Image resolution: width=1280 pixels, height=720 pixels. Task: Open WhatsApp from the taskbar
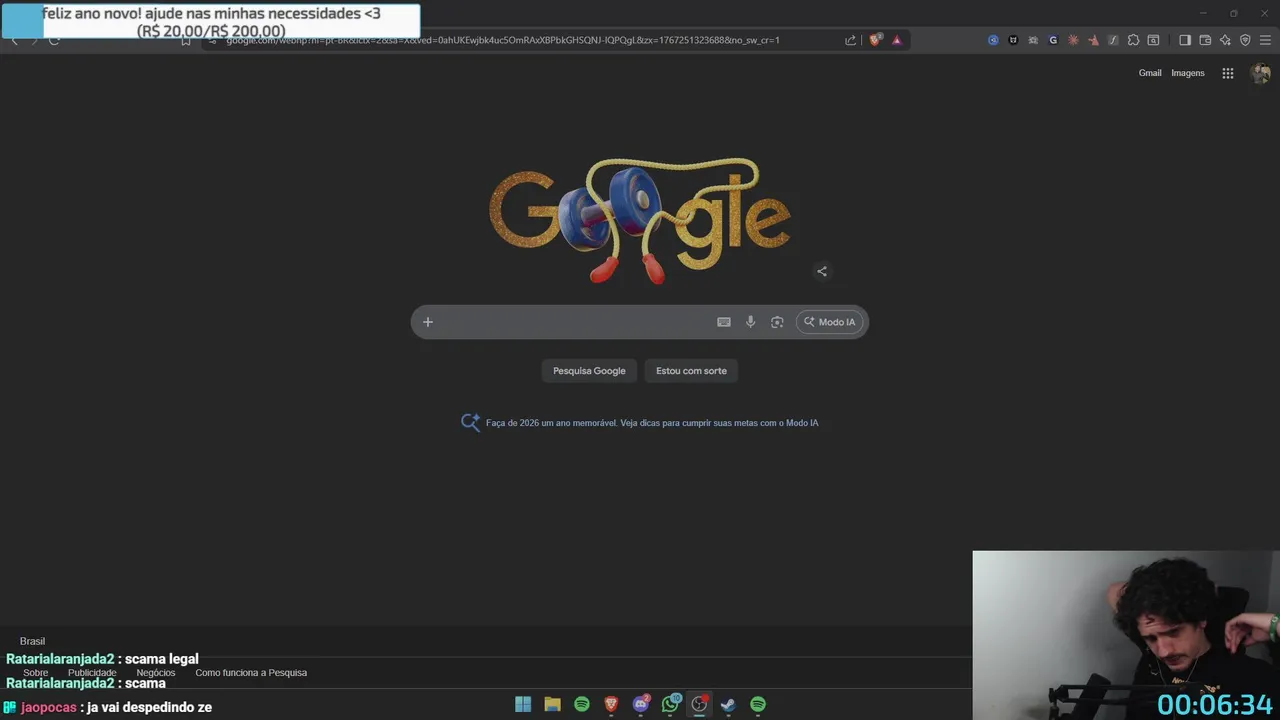pos(670,704)
